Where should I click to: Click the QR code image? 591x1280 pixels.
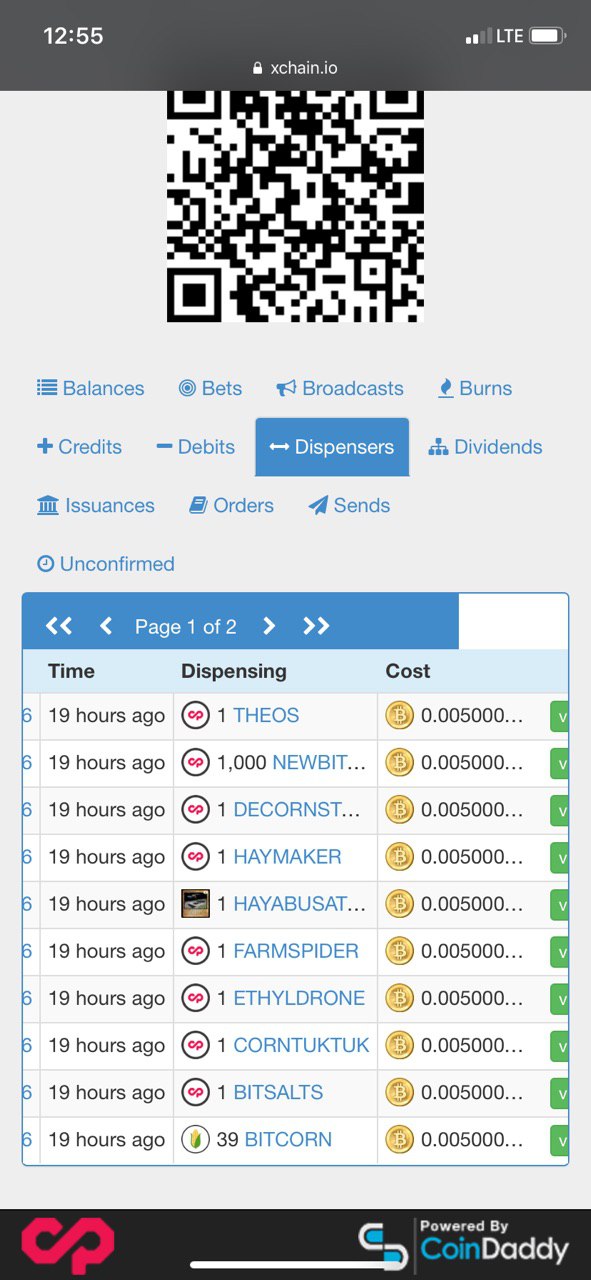tap(295, 205)
